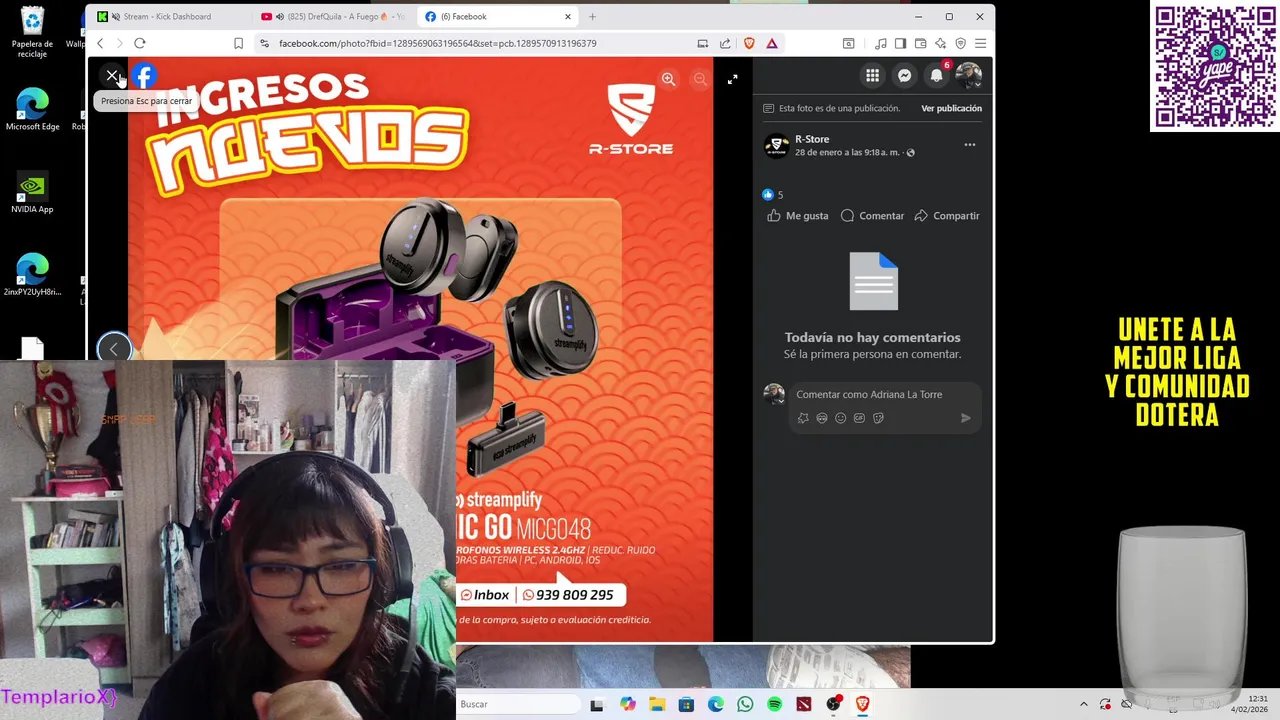1280x720 pixels.
Task: Open WhatsApp from the taskbar
Action: coord(745,705)
